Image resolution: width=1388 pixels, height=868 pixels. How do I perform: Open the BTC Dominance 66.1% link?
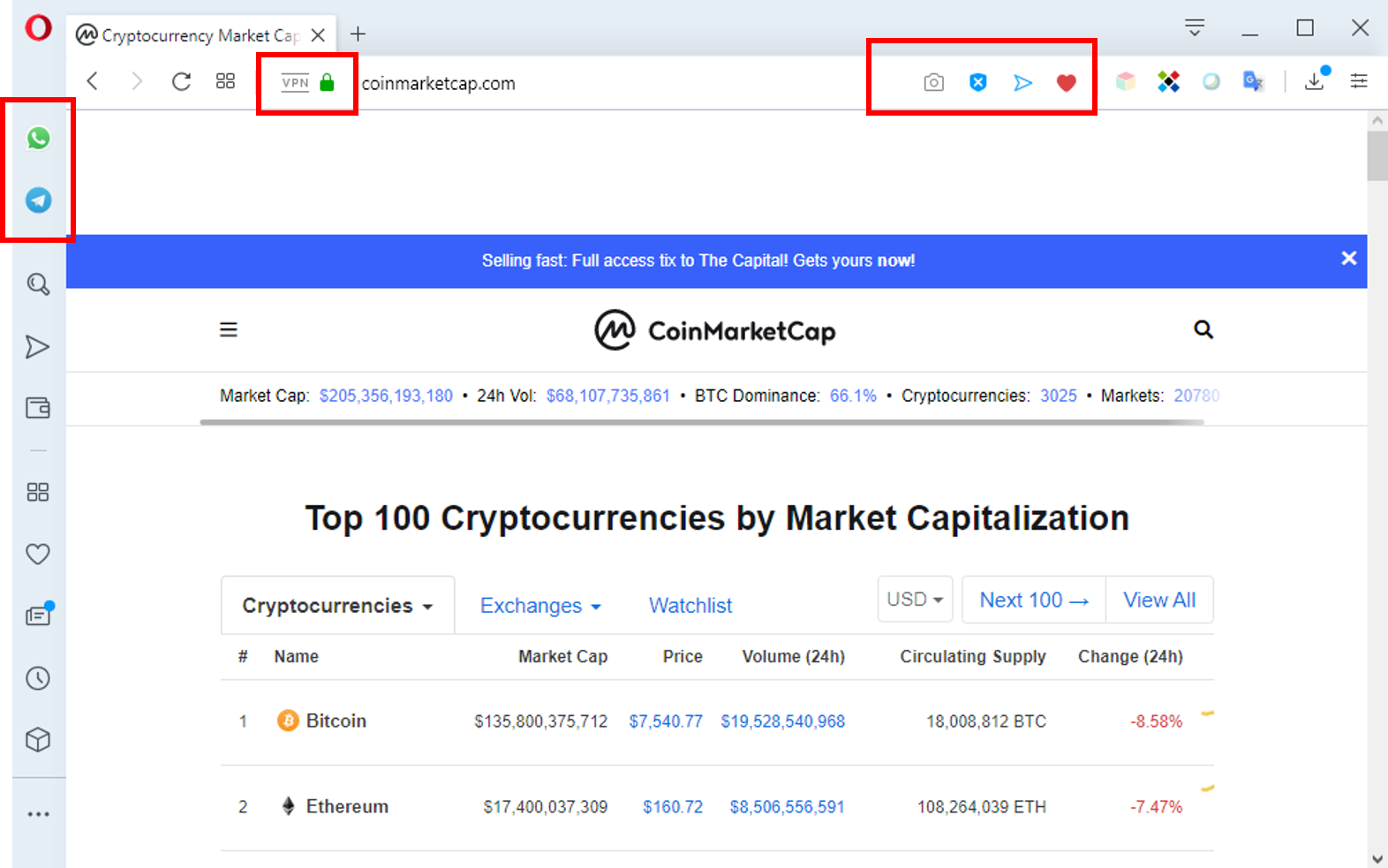coord(853,396)
